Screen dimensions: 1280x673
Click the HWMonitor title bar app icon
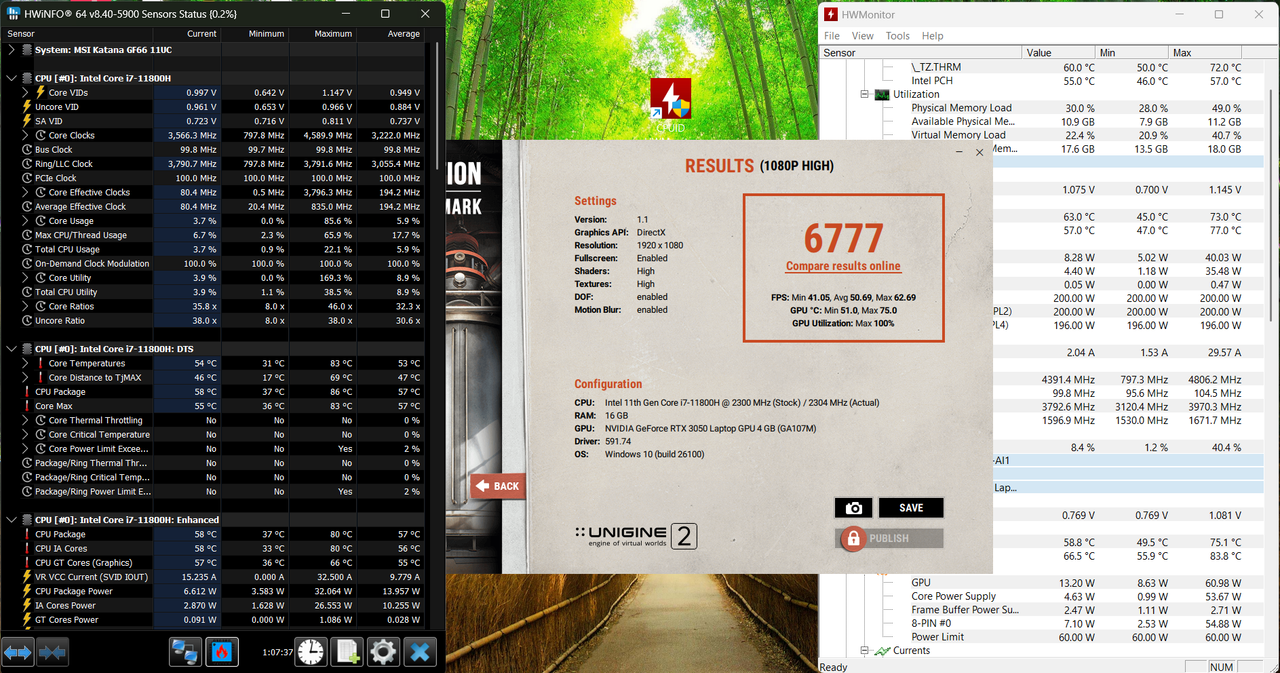click(x=831, y=15)
